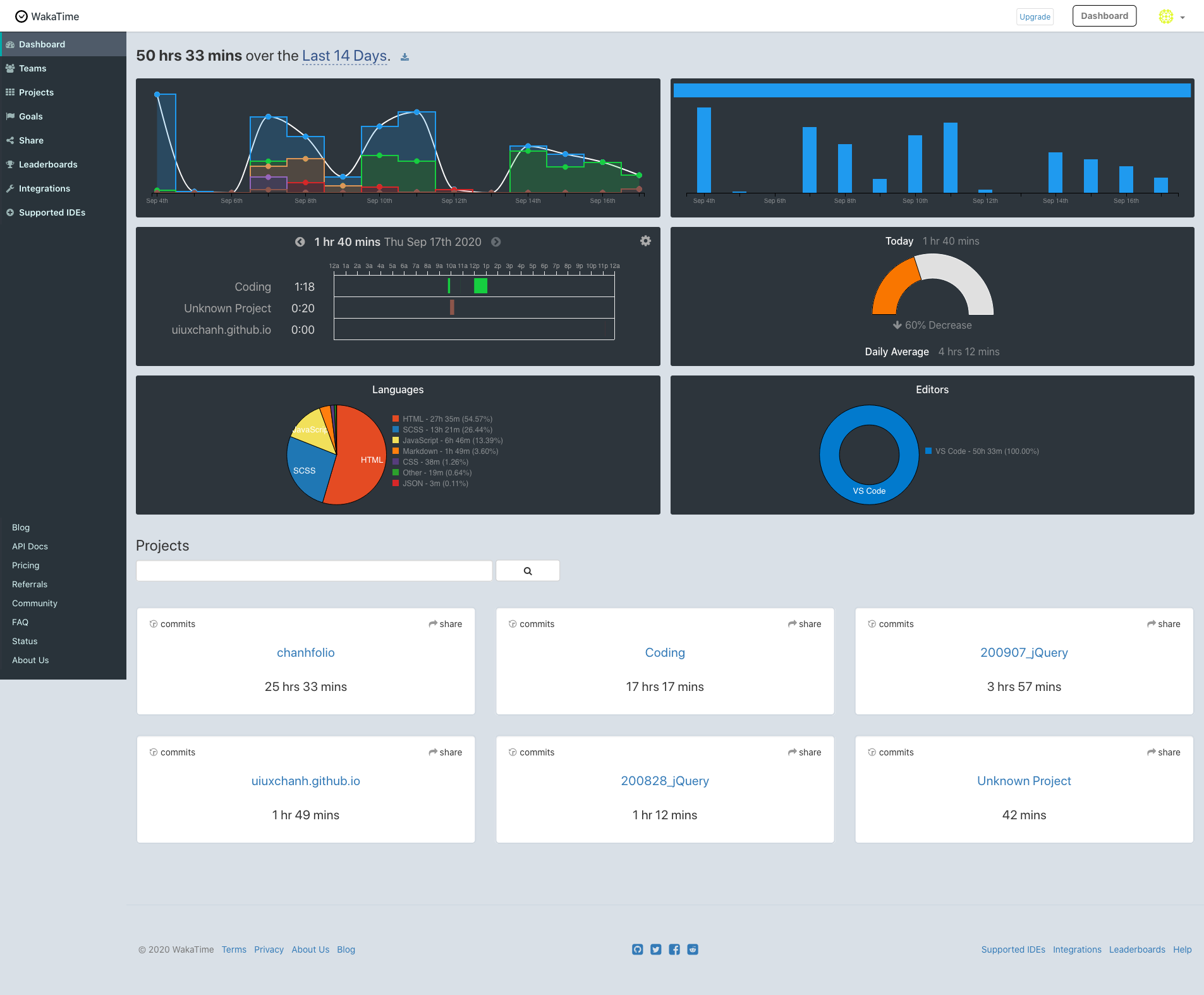Open the Blog link in sidebar
The width and height of the screenshot is (1204, 995).
(x=21, y=527)
